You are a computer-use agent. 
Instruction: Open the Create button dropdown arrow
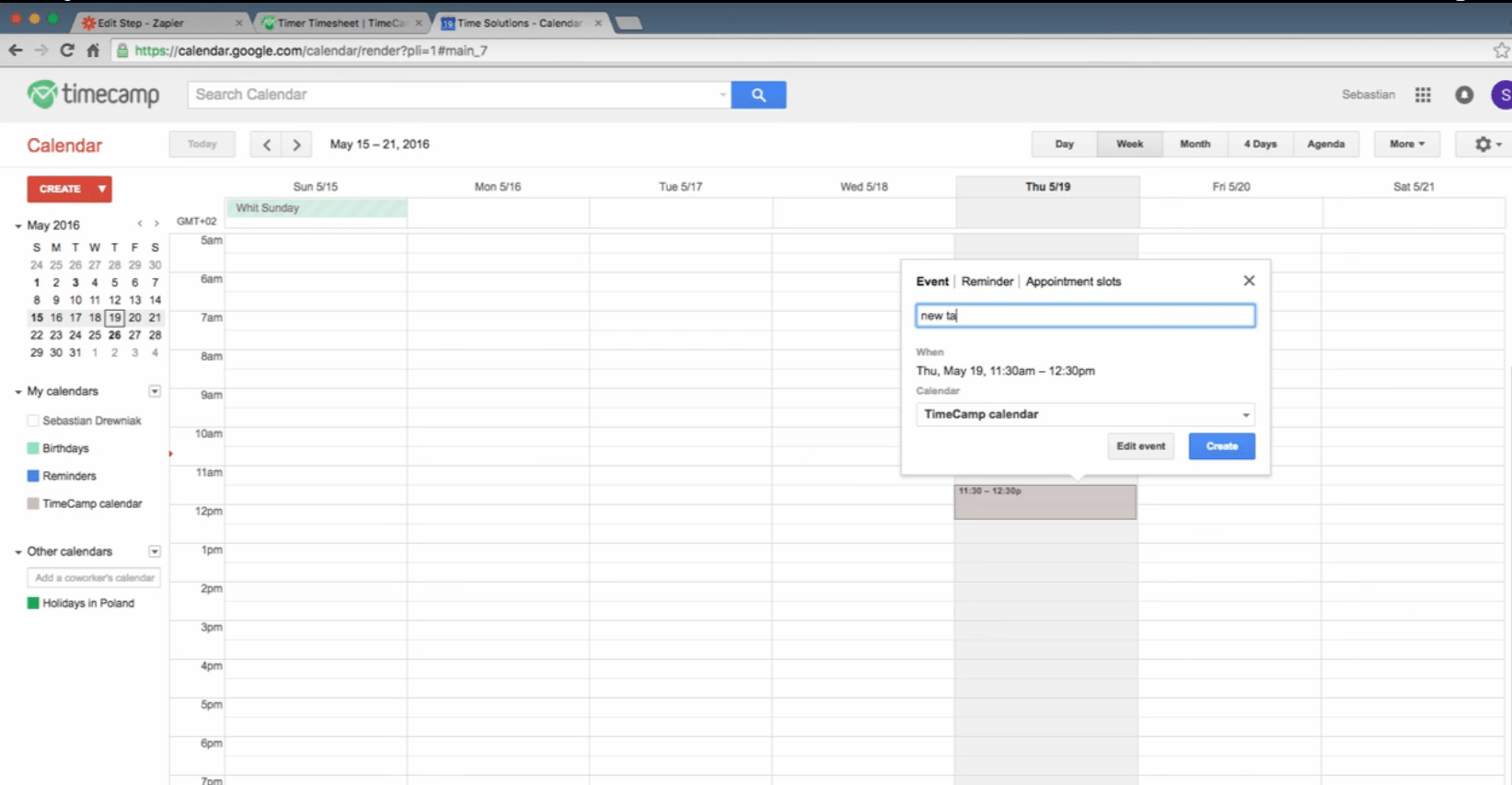click(x=102, y=189)
